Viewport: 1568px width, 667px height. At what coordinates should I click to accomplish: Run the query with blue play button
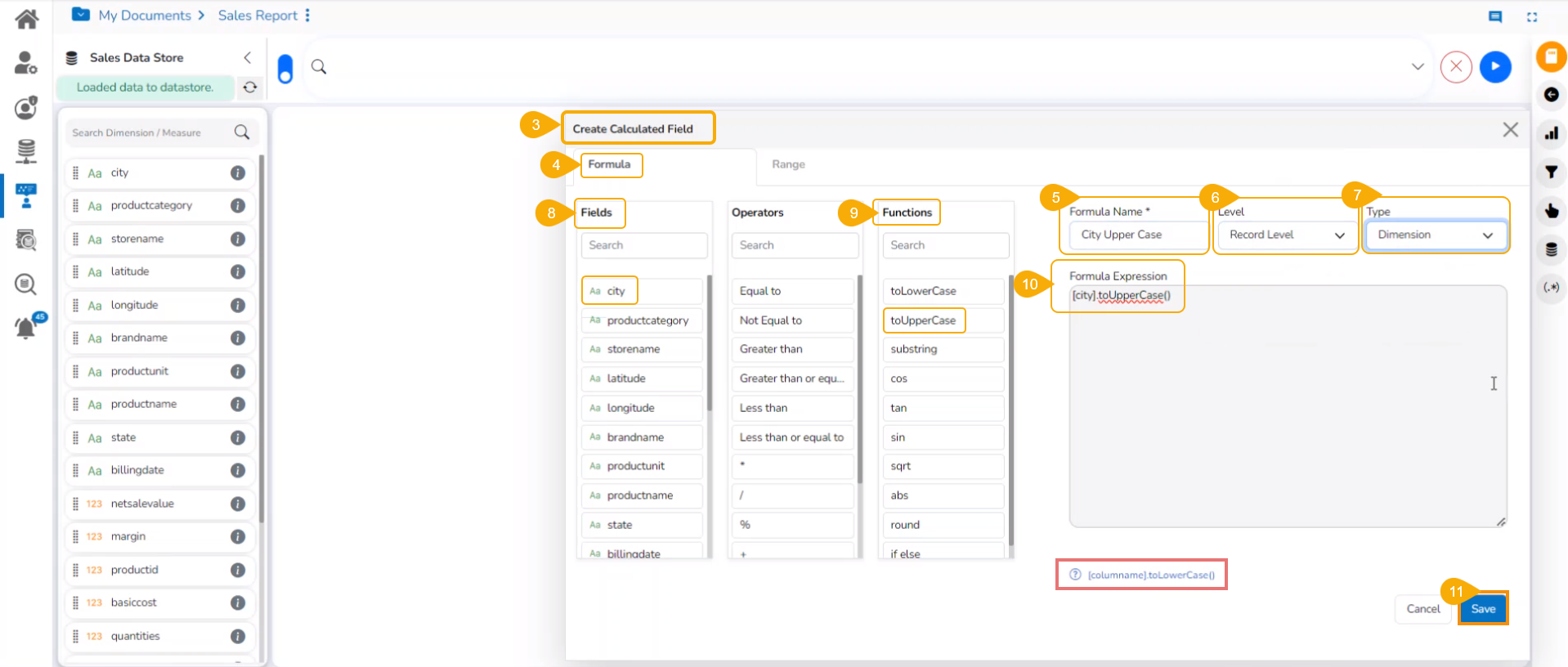pyautogui.click(x=1495, y=67)
